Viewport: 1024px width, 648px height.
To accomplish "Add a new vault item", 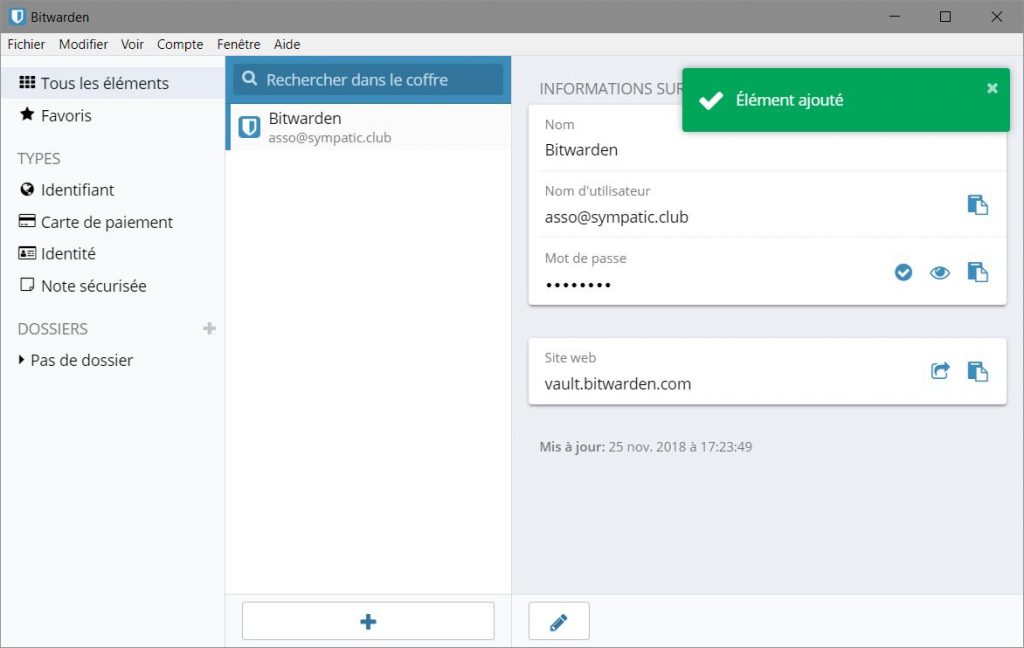I will coord(368,621).
